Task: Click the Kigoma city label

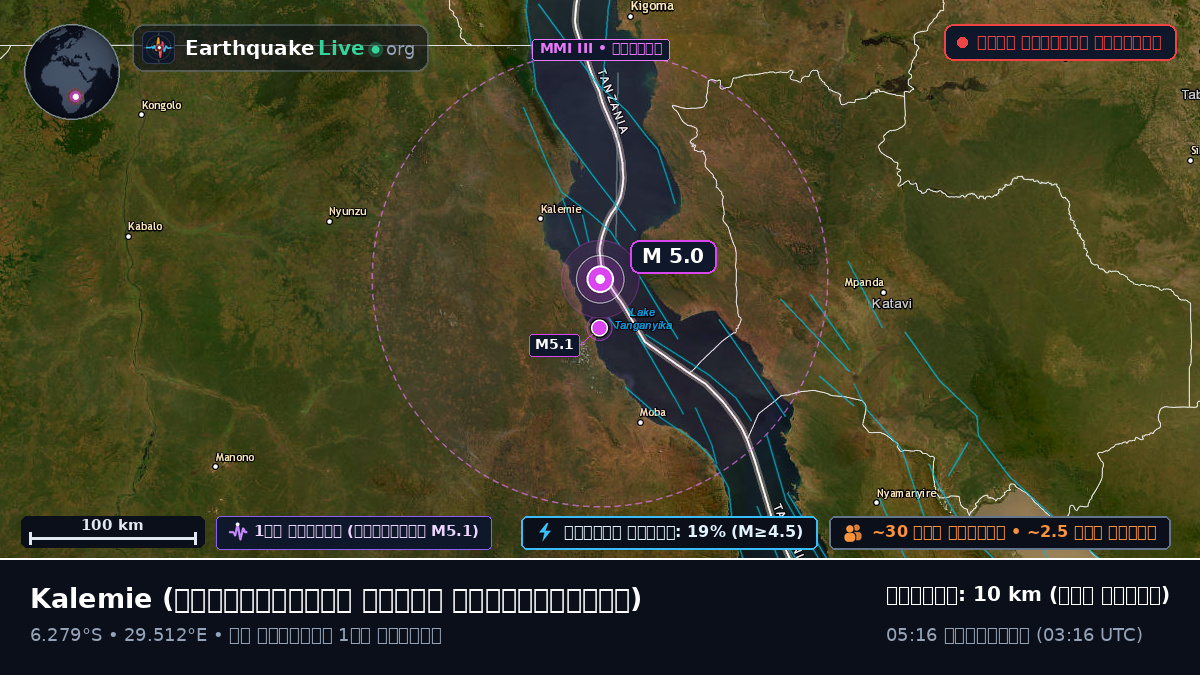Action: 651,6
